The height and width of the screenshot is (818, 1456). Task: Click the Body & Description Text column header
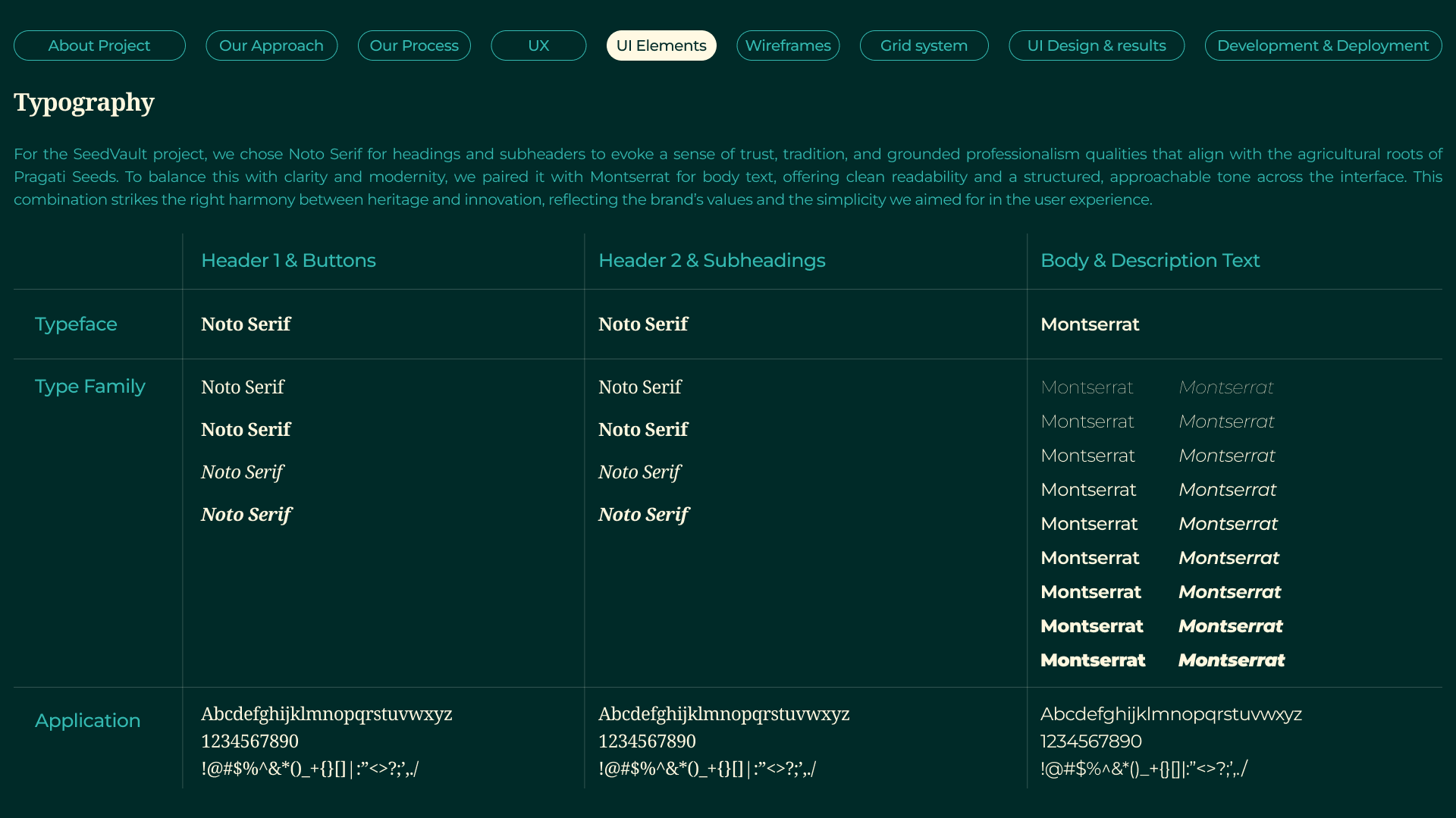[1150, 260]
